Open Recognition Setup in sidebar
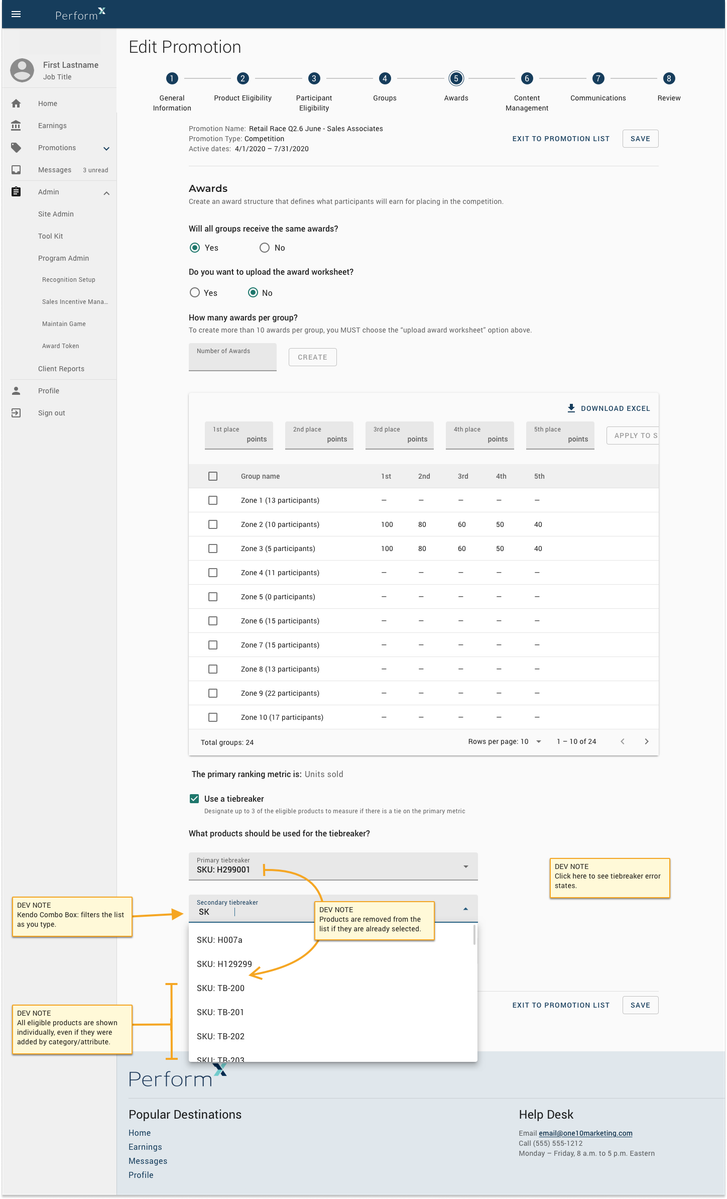The height and width of the screenshot is (1199, 727). point(69,280)
